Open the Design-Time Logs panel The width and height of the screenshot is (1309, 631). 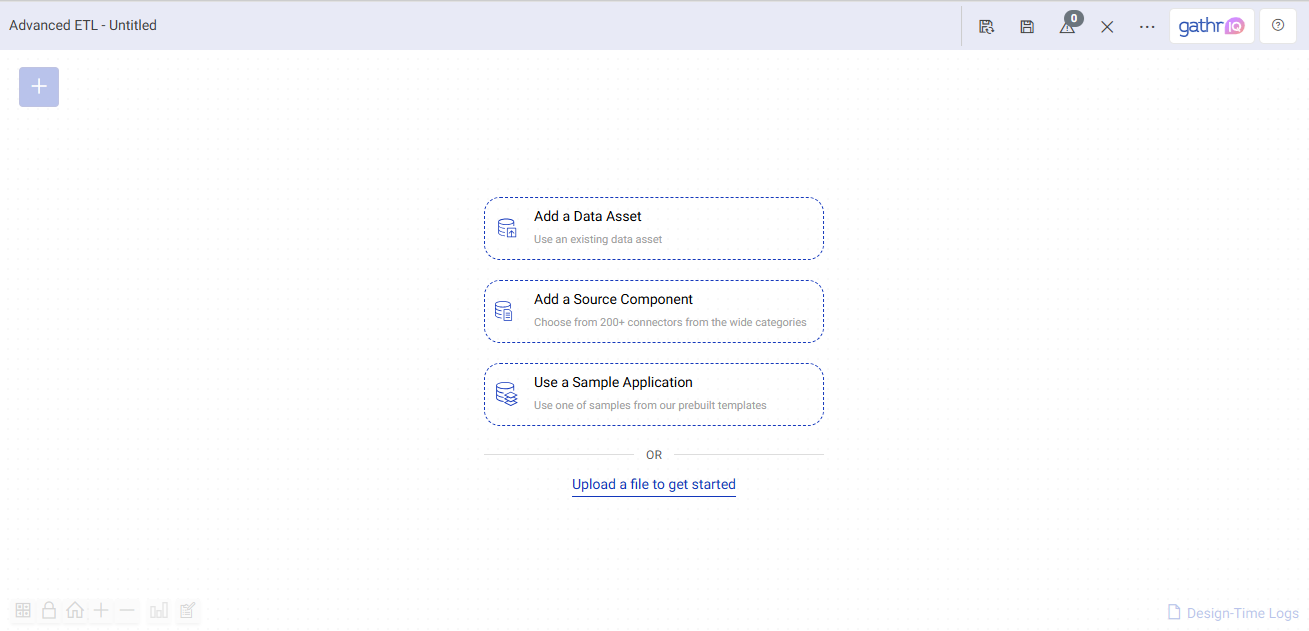tap(1233, 613)
